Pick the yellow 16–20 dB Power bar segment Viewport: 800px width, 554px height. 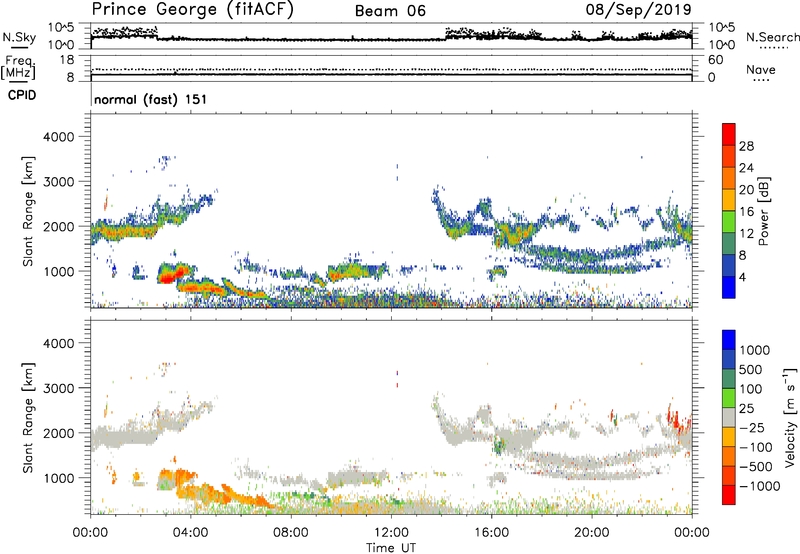click(729, 199)
